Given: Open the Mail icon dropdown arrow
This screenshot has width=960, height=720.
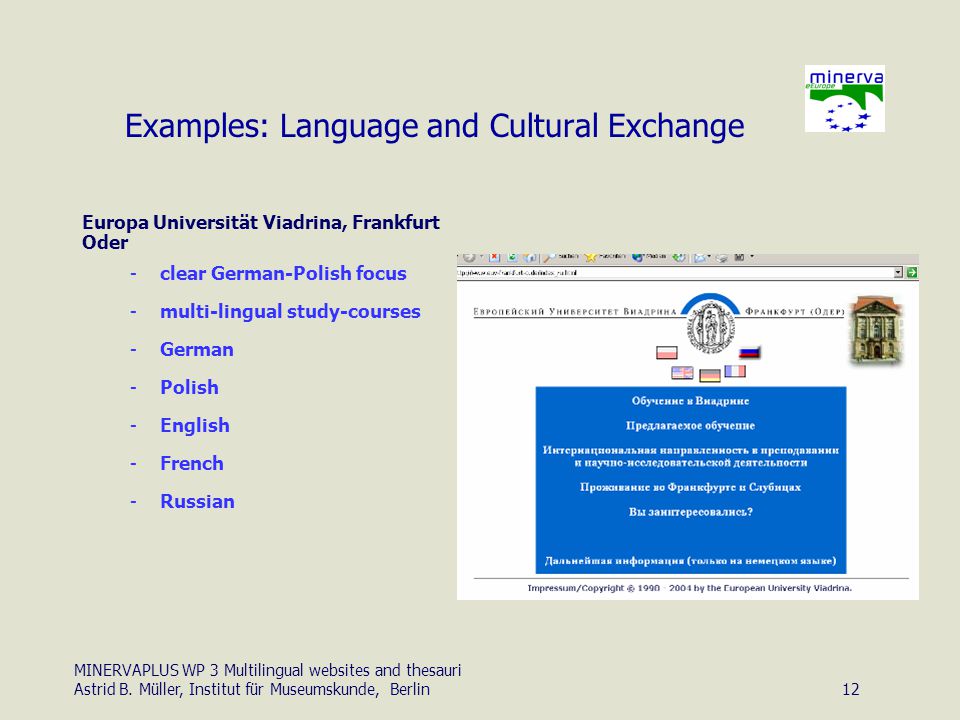Looking at the screenshot, I should pos(710,256).
